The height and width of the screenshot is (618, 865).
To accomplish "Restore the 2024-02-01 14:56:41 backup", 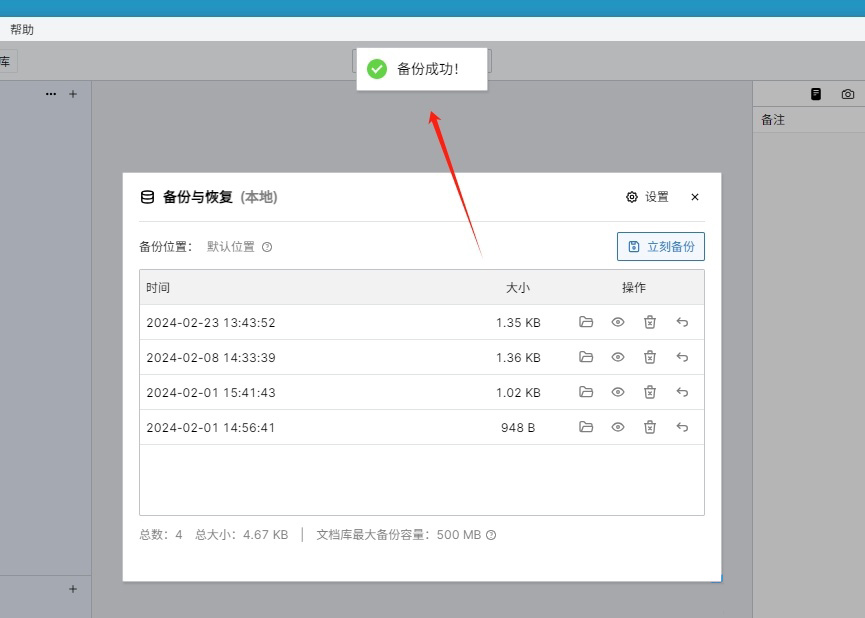I will point(682,427).
